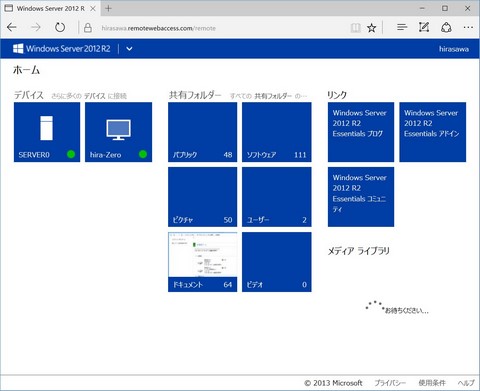Click the browser forward arrow
480x391 pixels.
coord(36,27)
